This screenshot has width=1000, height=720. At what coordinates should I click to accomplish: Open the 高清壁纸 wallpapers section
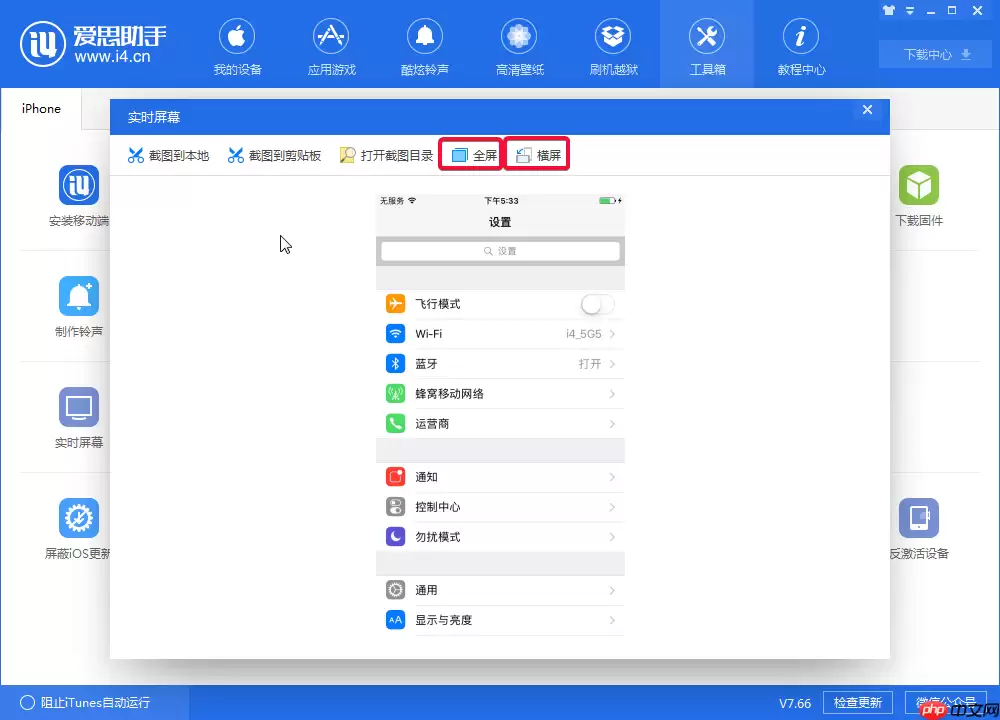click(519, 45)
